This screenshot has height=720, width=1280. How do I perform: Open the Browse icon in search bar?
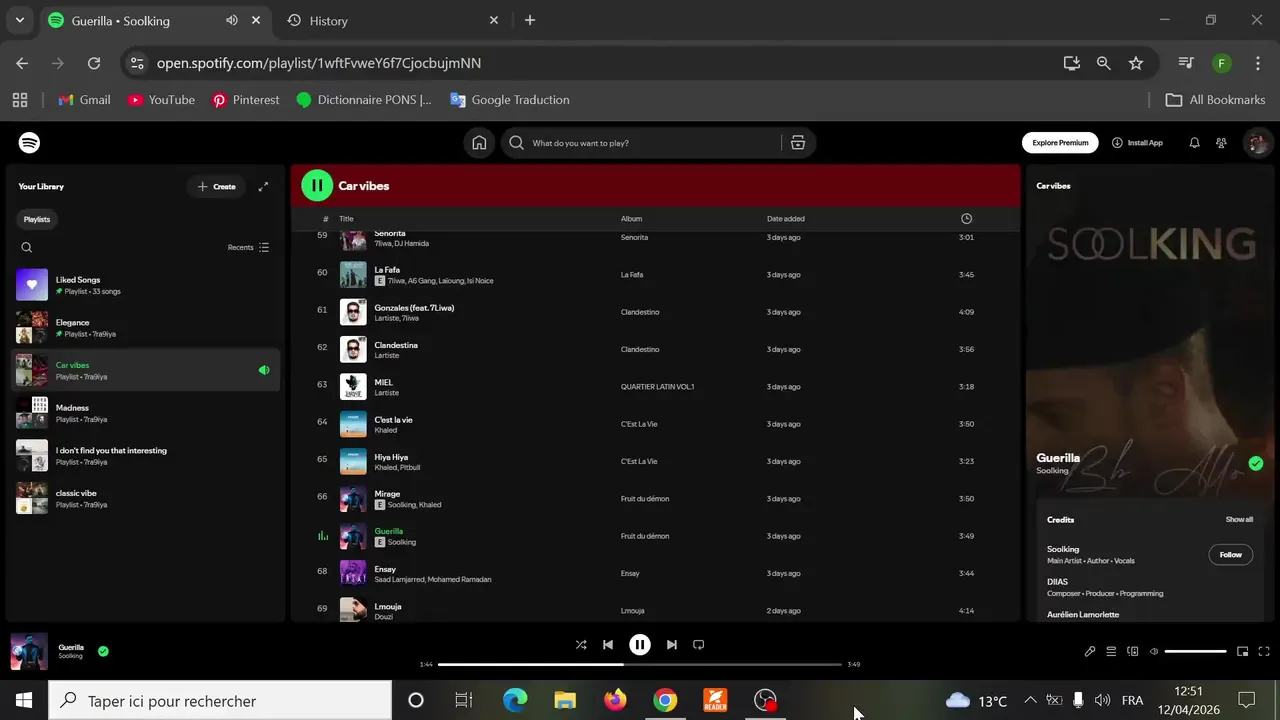pos(798,143)
